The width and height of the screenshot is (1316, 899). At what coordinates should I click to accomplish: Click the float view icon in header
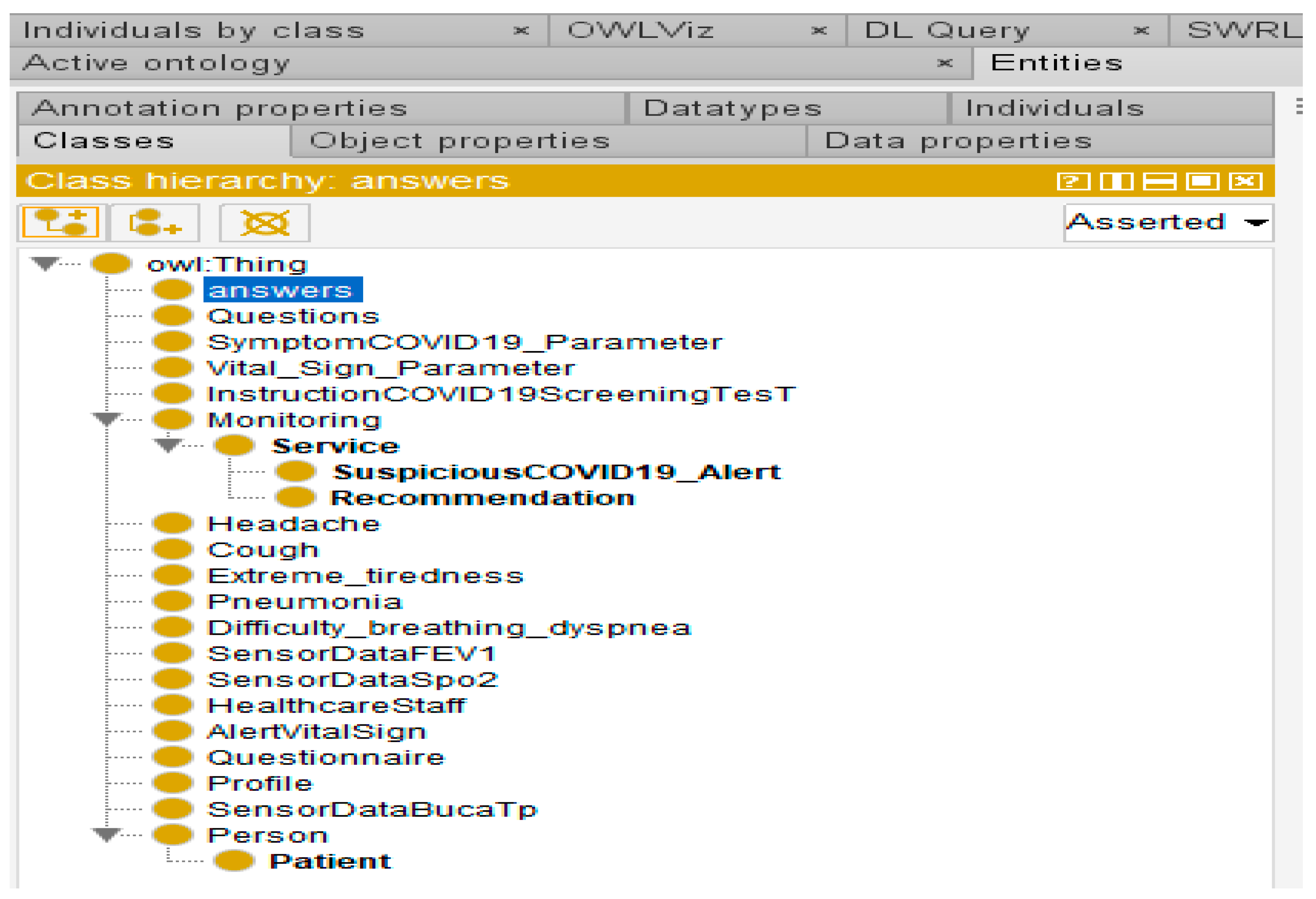click(x=1202, y=181)
